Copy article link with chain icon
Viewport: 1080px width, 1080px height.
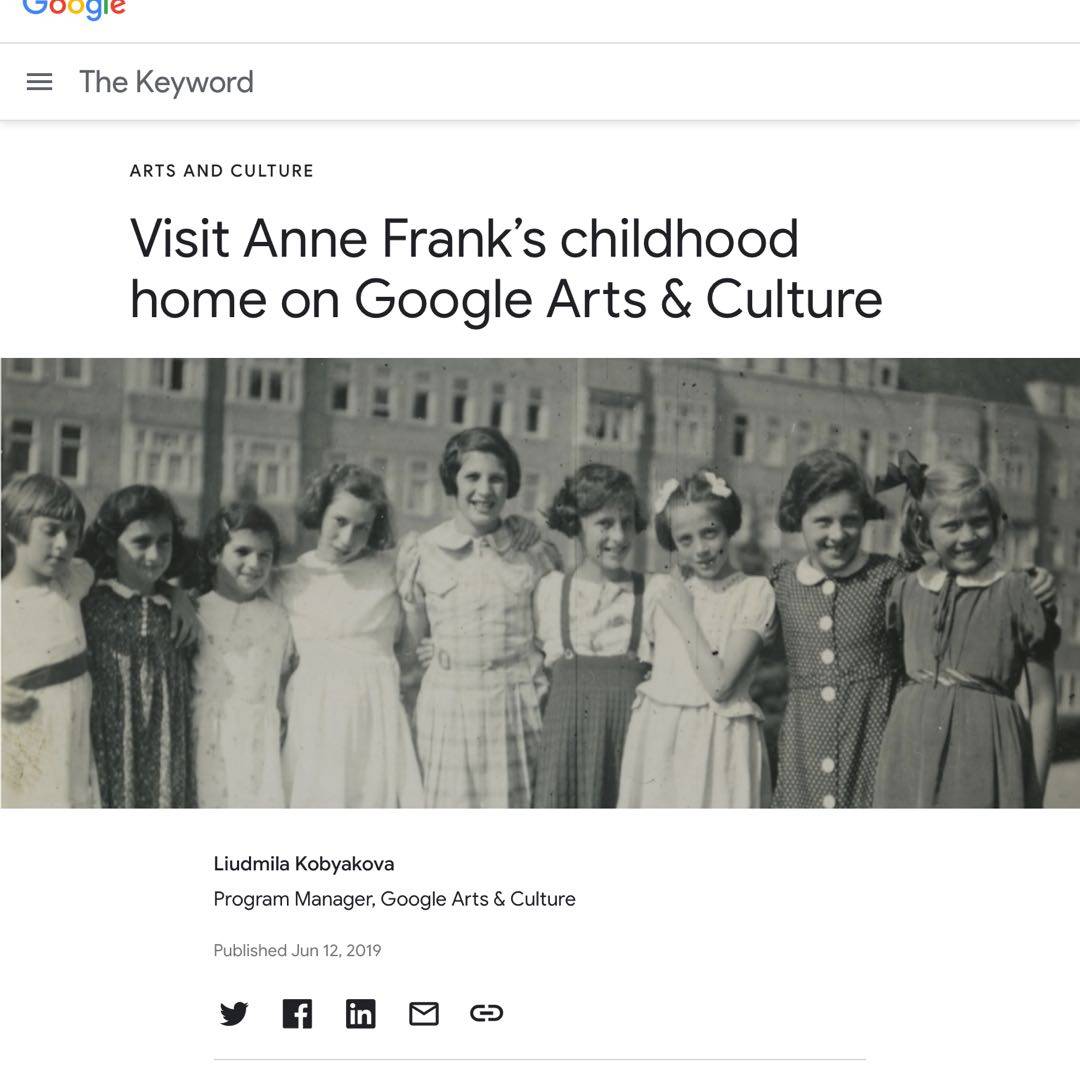[486, 1014]
